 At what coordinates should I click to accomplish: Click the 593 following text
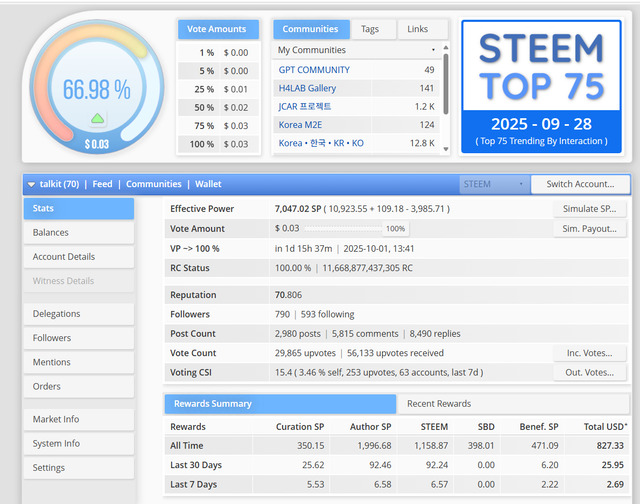tap(327, 314)
